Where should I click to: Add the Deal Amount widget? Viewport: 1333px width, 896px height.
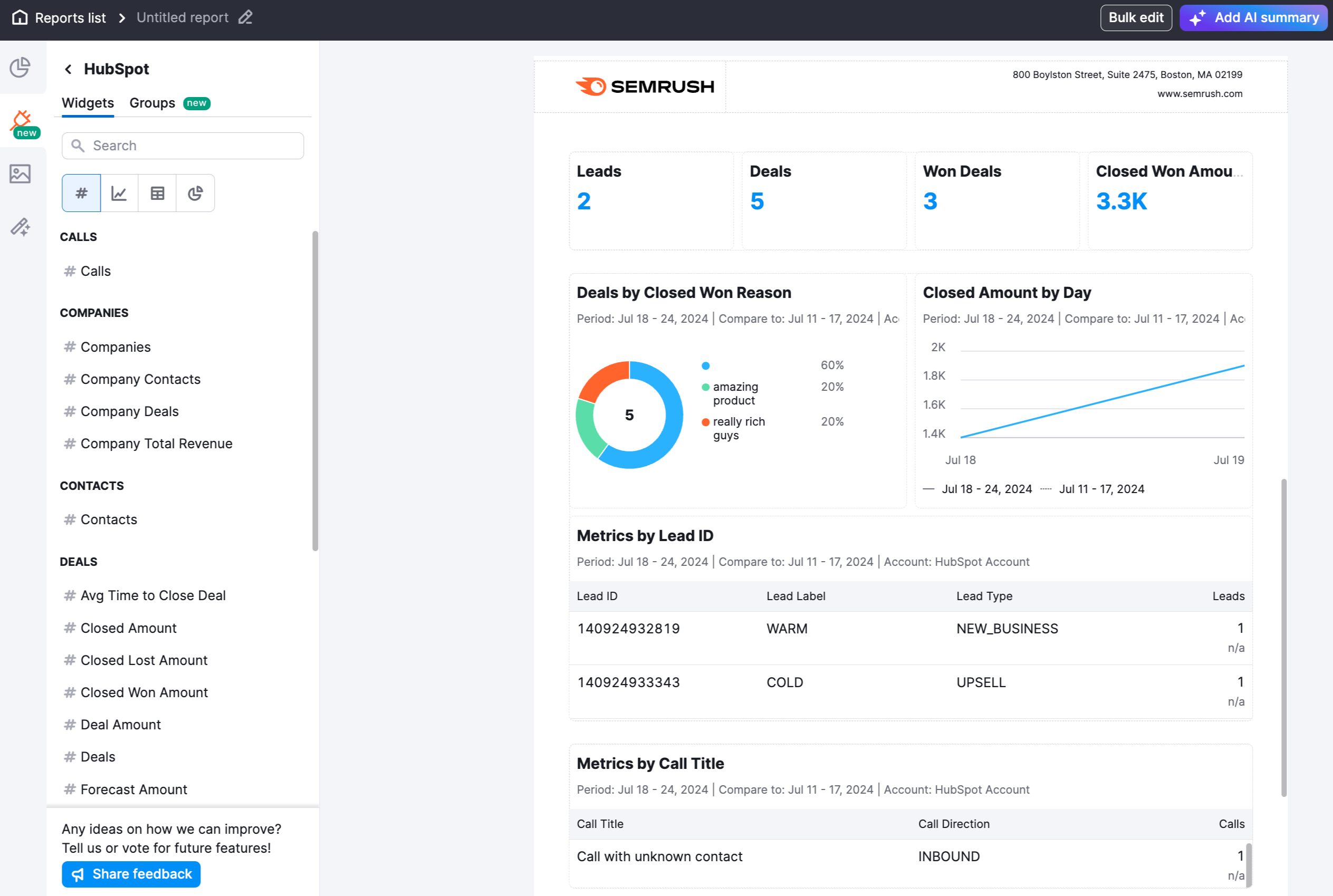coord(120,725)
